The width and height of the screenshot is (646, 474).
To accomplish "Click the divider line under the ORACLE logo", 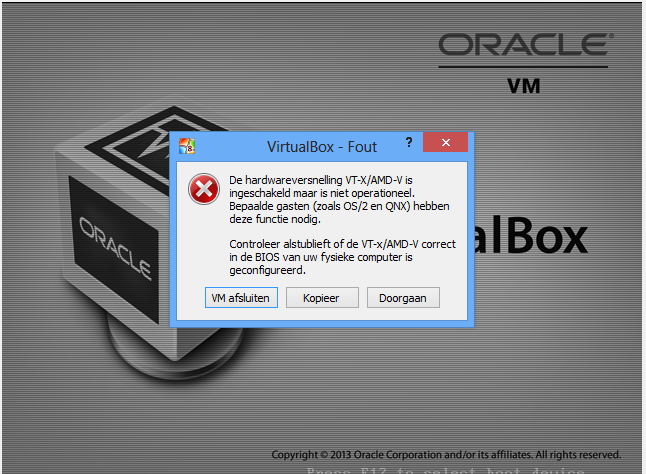I will tap(523, 66).
